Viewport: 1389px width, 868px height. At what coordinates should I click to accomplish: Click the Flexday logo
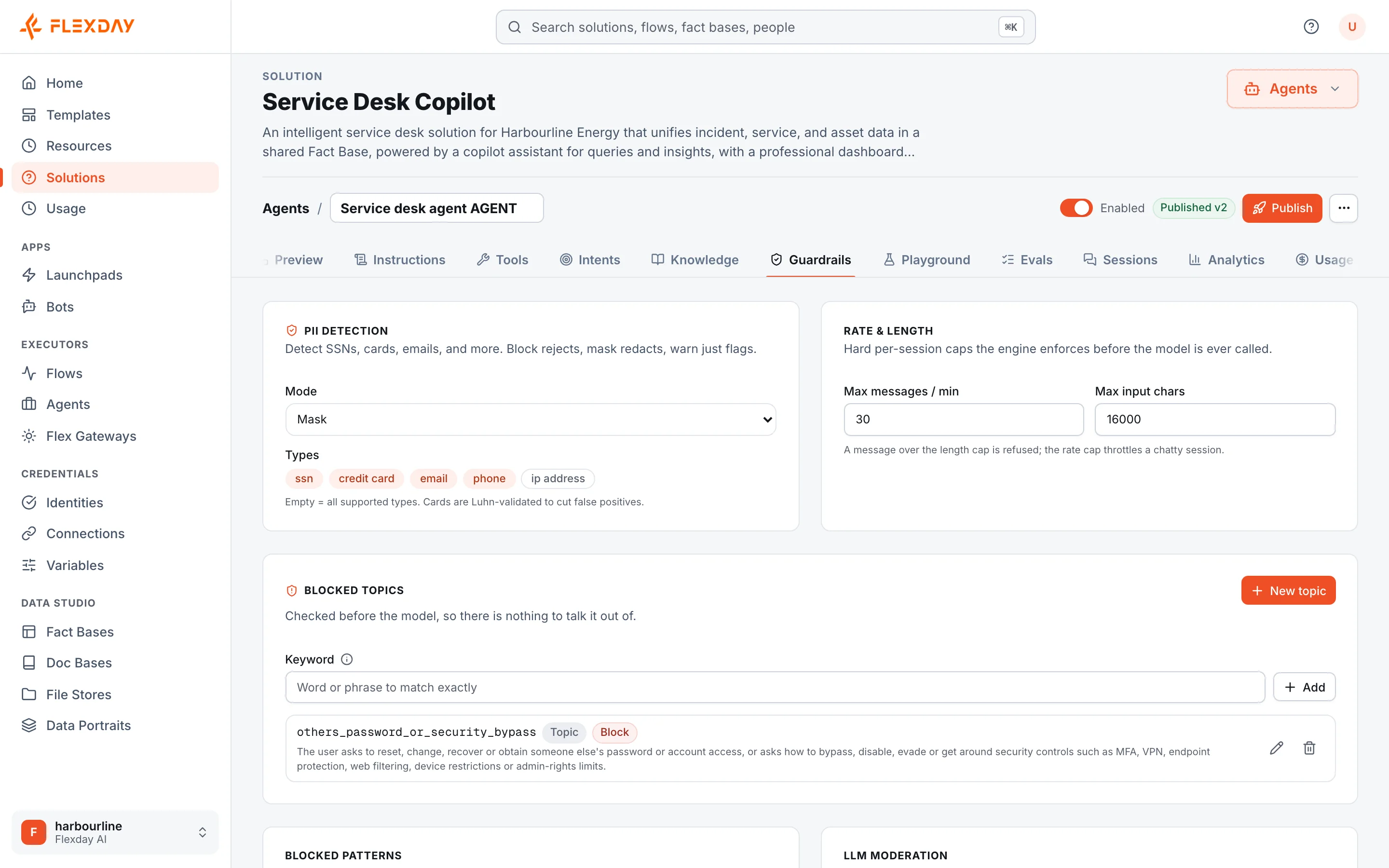coord(77,27)
